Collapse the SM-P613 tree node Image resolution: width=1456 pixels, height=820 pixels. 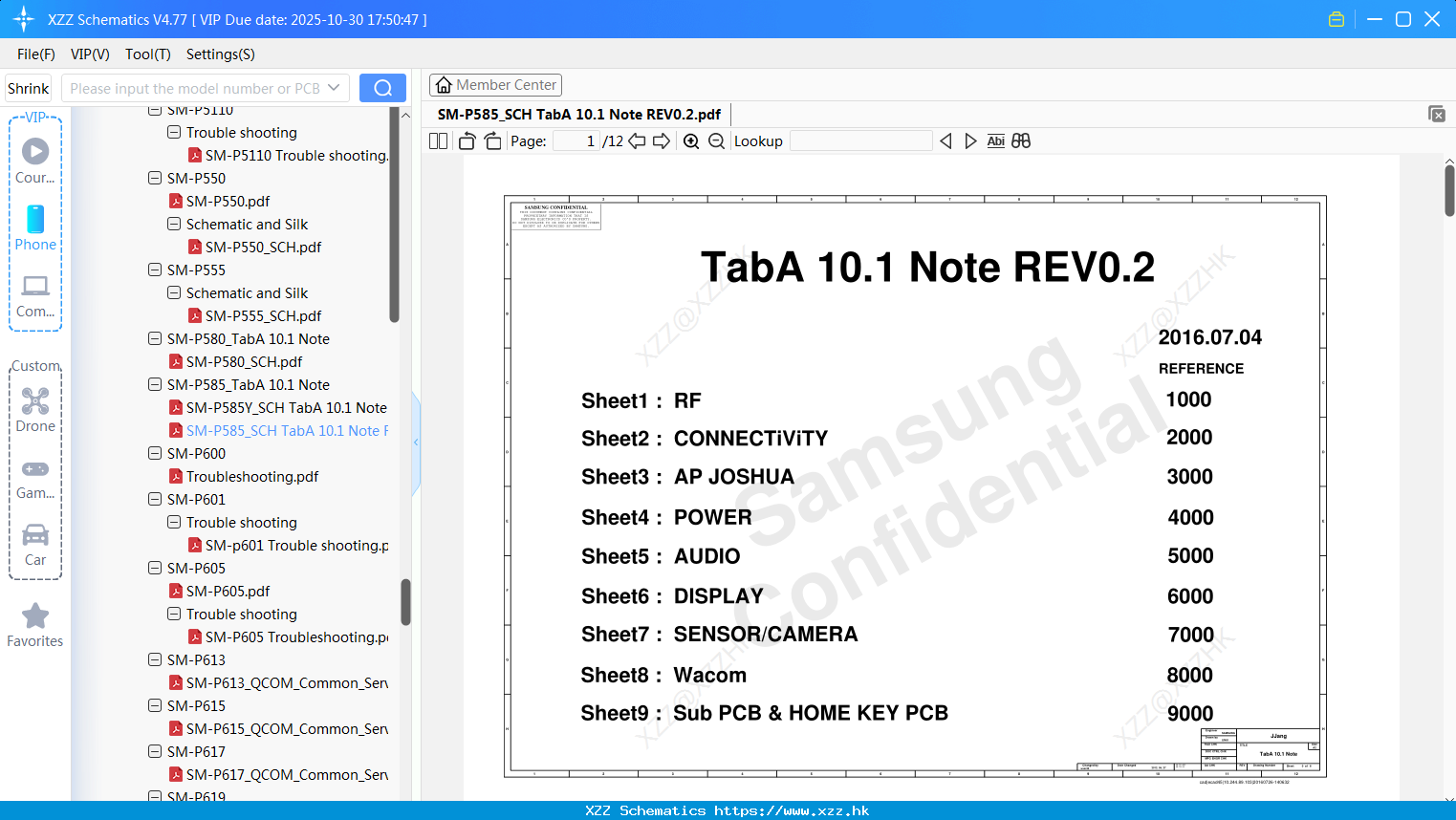click(155, 659)
